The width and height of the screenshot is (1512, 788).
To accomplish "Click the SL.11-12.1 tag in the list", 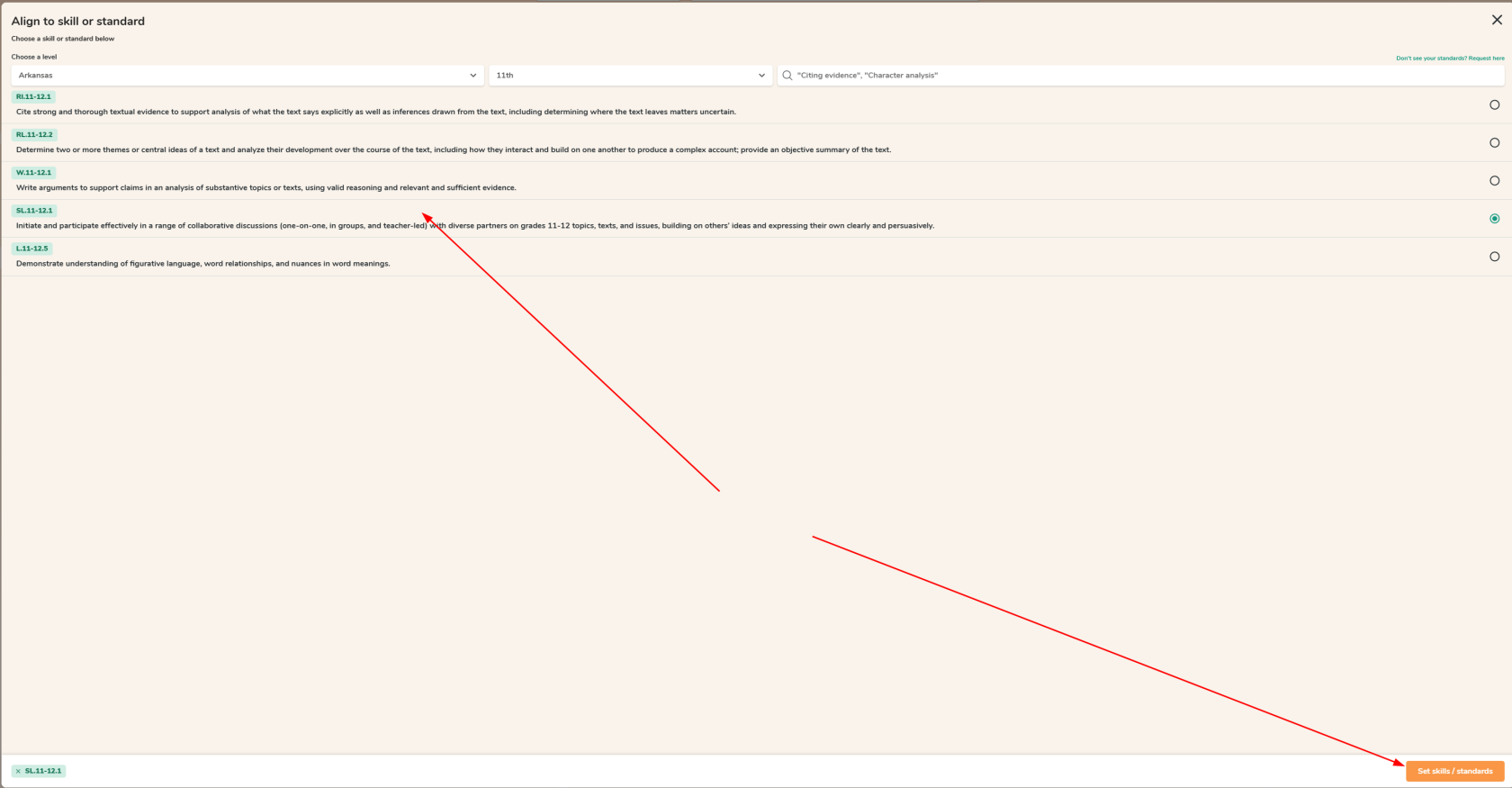I will [x=34, y=210].
